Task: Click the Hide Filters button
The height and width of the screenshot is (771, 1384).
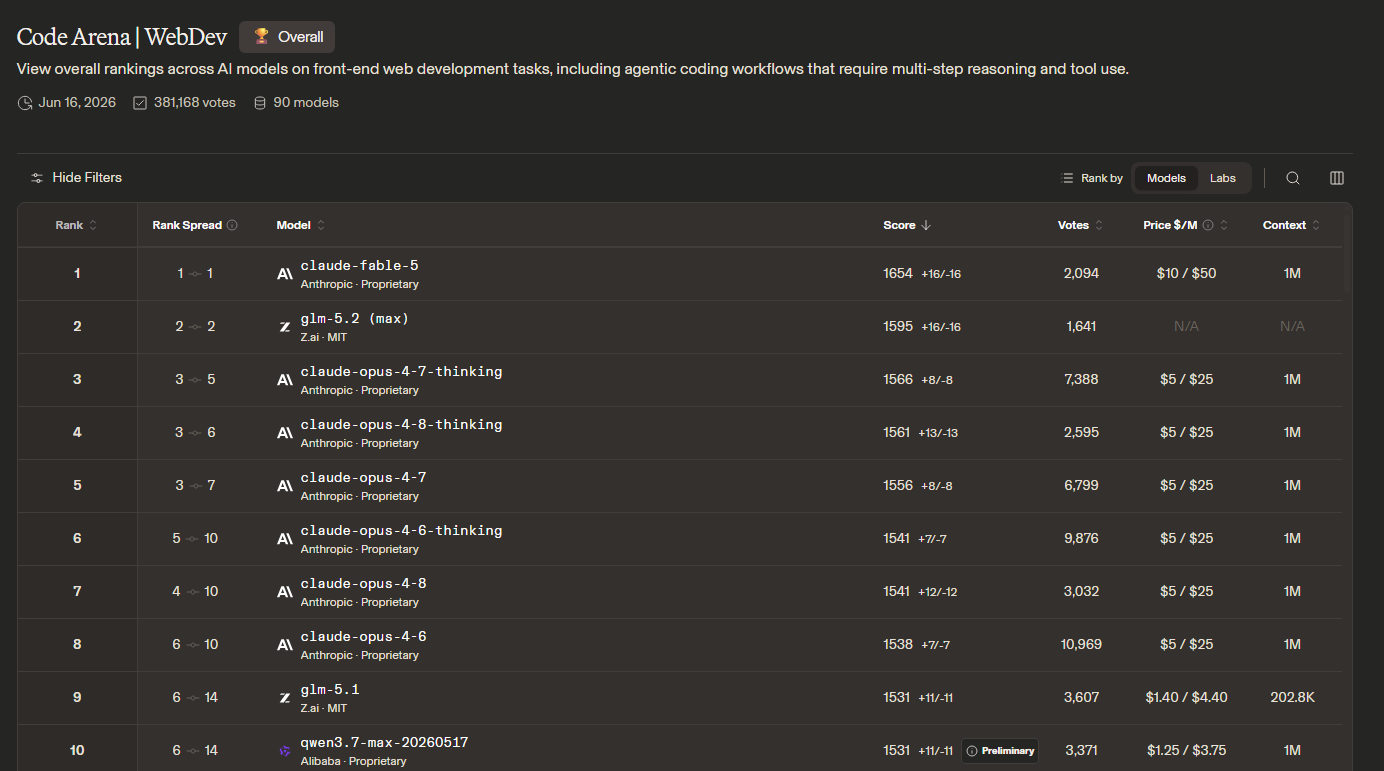Action: pyautogui.click(x=76, y=178)
